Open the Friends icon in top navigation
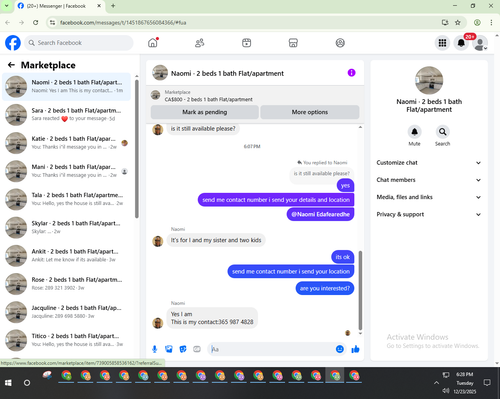The image size is (500, 399). pyautogui.click(x=199, y=43)
